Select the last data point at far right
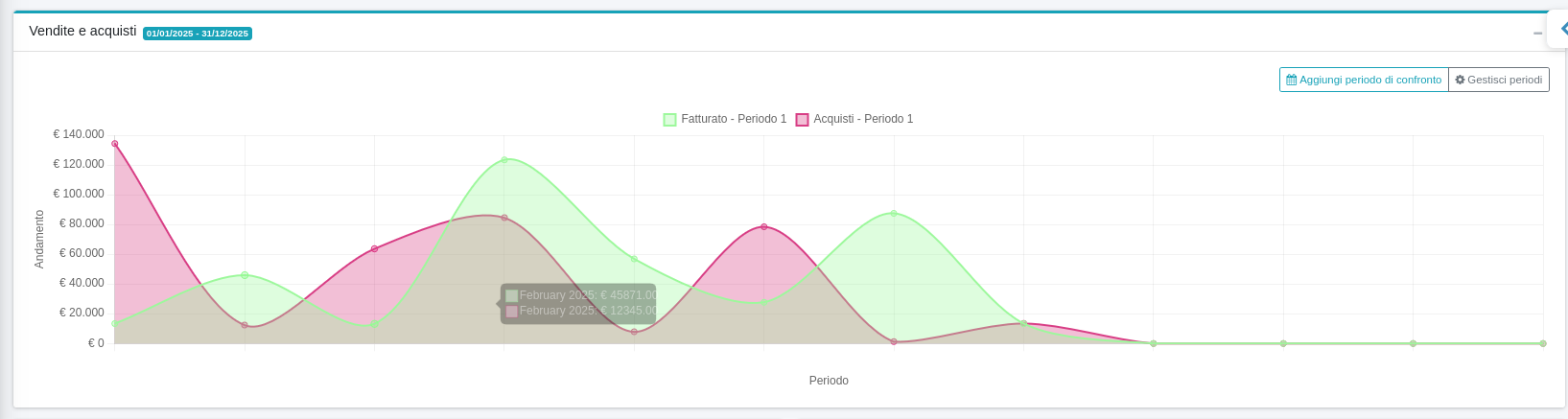Screen dimensions: 1568x419 [x=1542, y=343]
